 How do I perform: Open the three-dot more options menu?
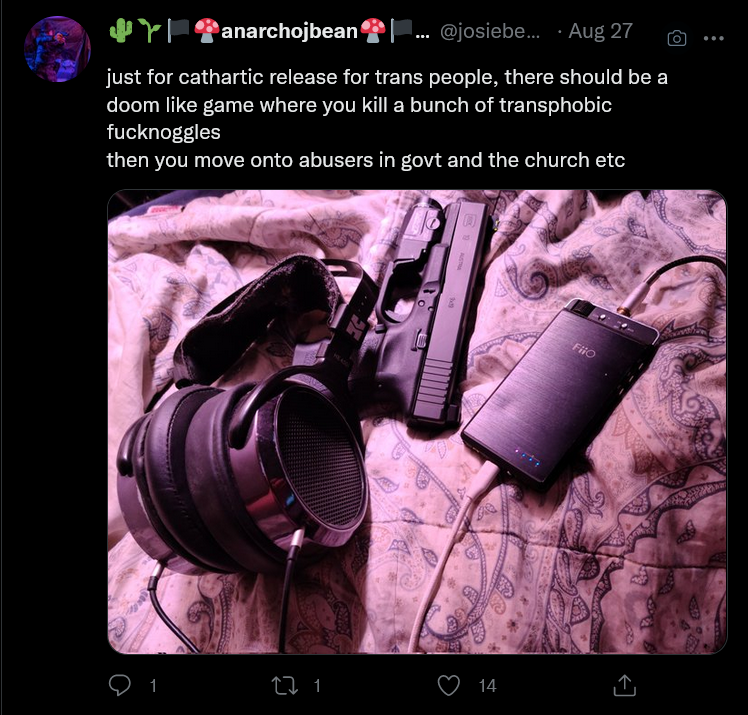tap(714, 38)
